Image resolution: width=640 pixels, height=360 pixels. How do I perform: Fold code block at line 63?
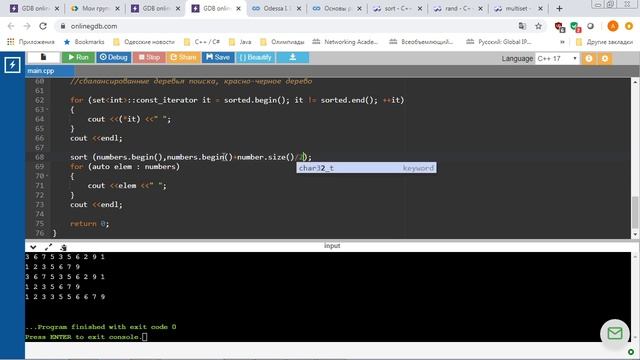[x=47, y=109]
